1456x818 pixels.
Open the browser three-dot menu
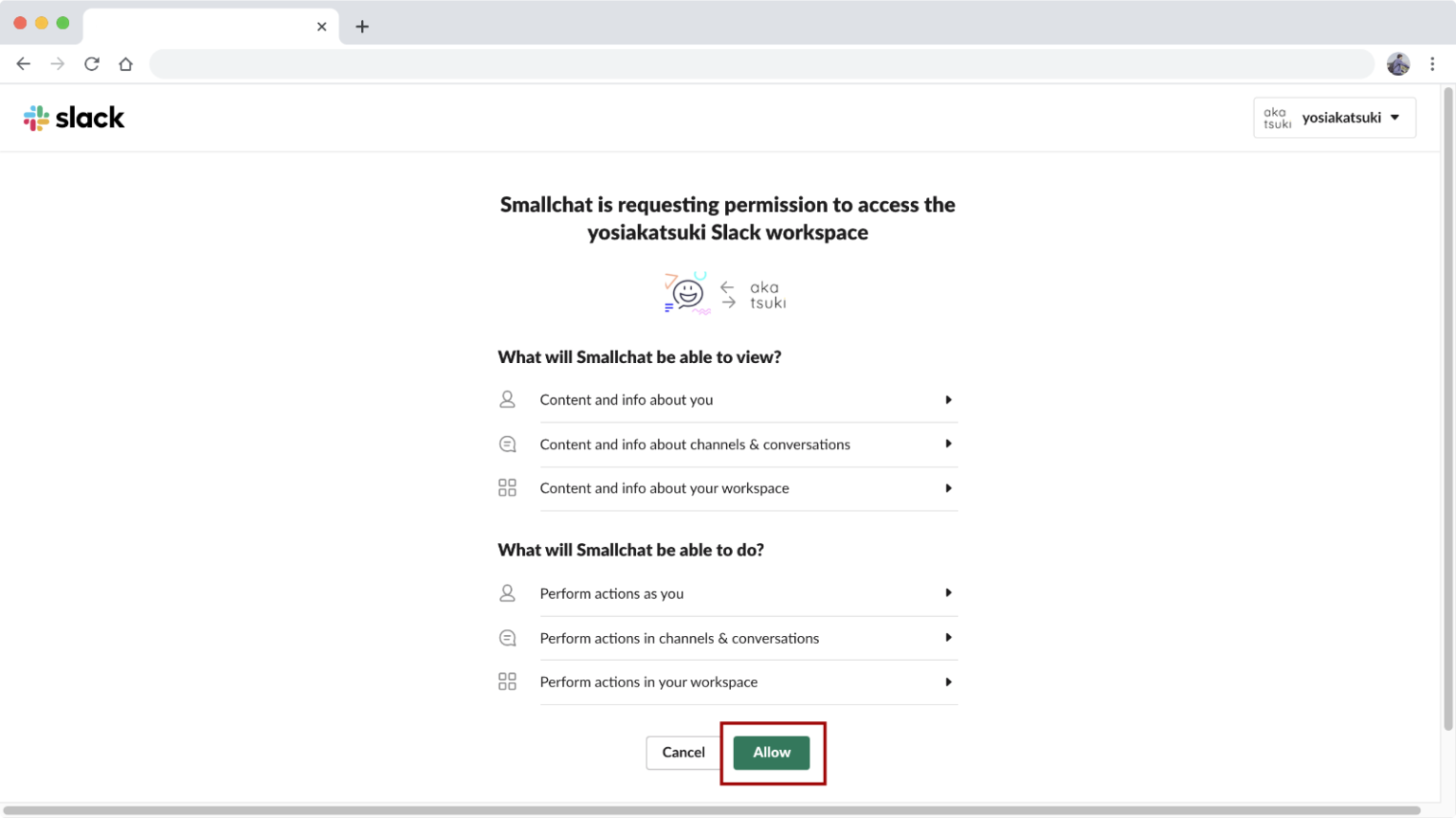click(1433, 64)
